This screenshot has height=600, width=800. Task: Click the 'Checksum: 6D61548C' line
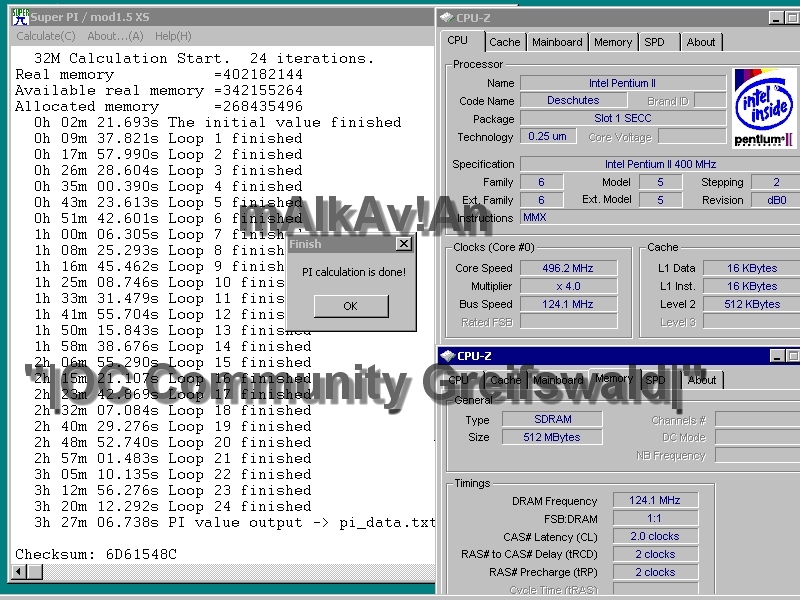tap(96, 554)
